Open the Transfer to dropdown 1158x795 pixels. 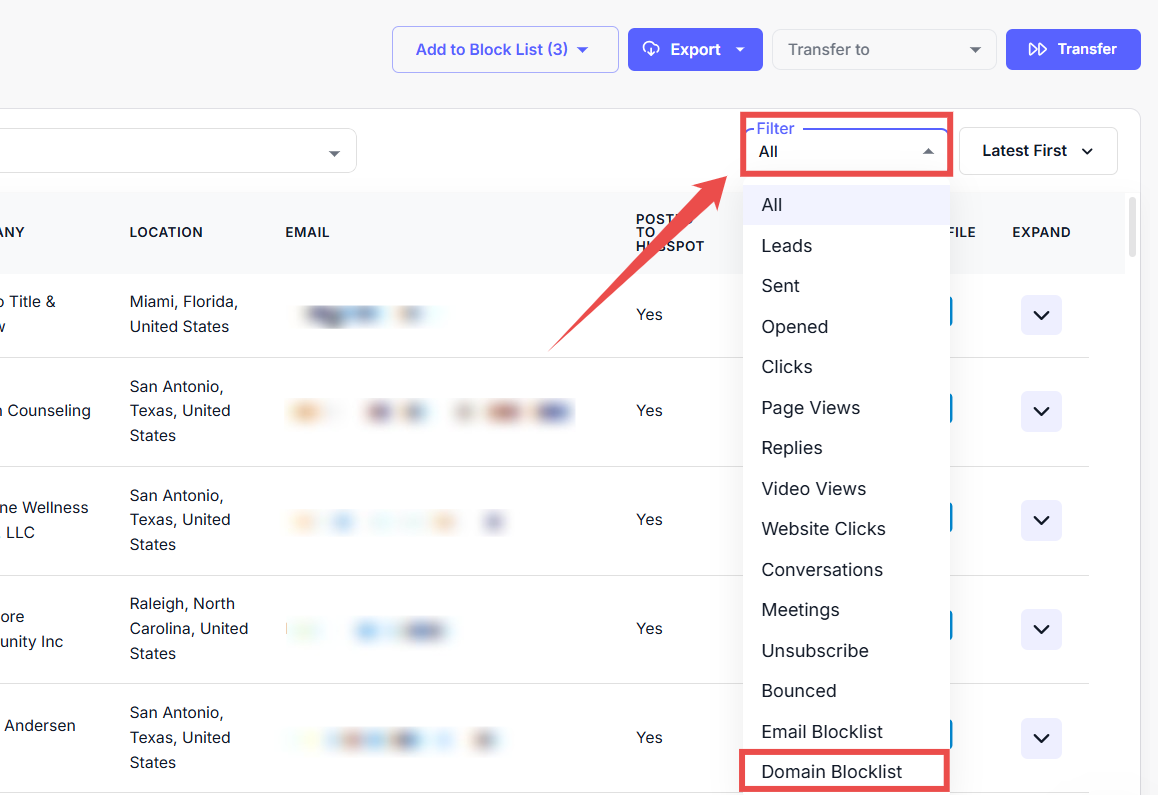pos(883,49)
